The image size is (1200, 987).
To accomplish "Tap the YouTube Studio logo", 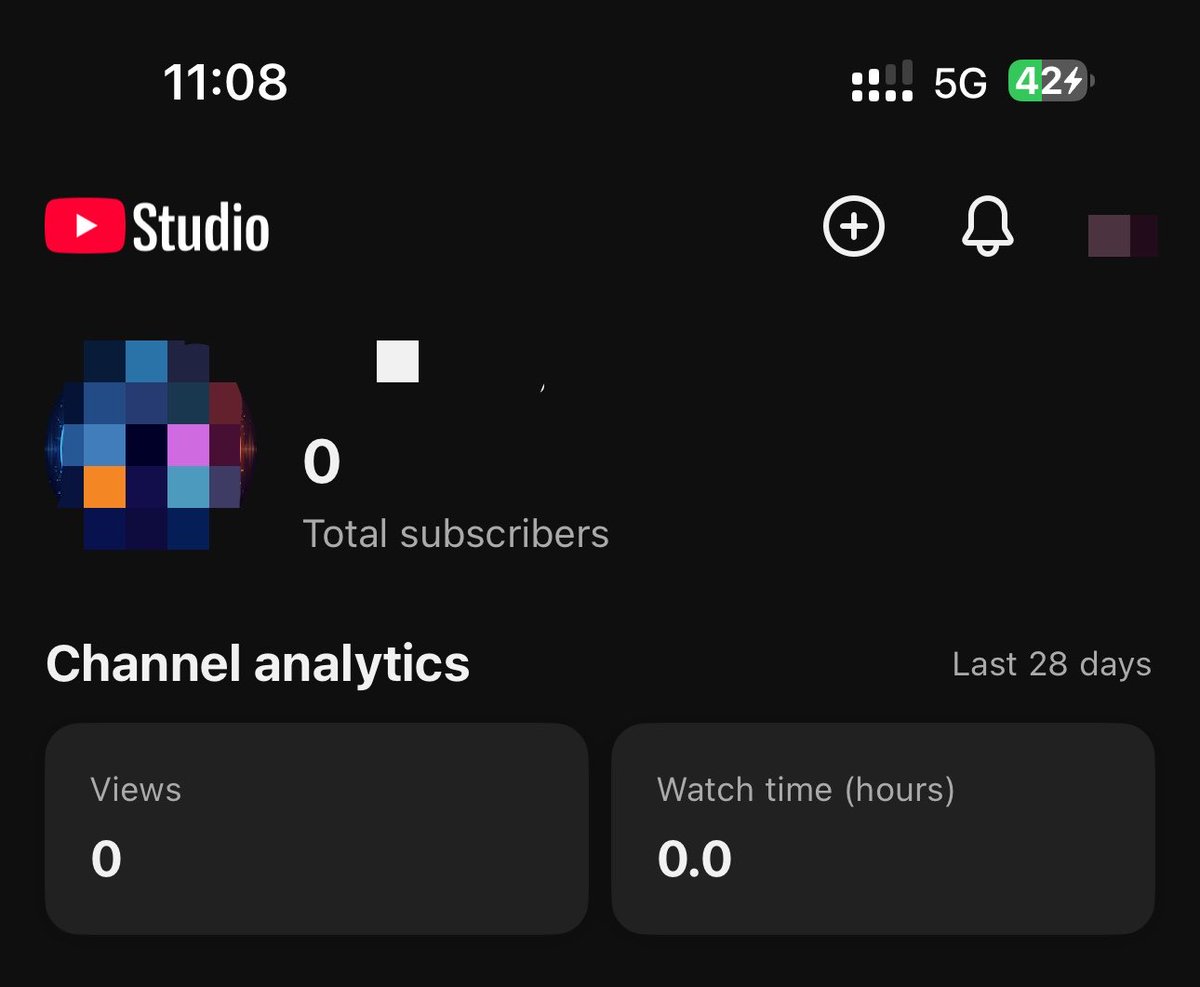I will pyautogui.click(x=157, y=227).
